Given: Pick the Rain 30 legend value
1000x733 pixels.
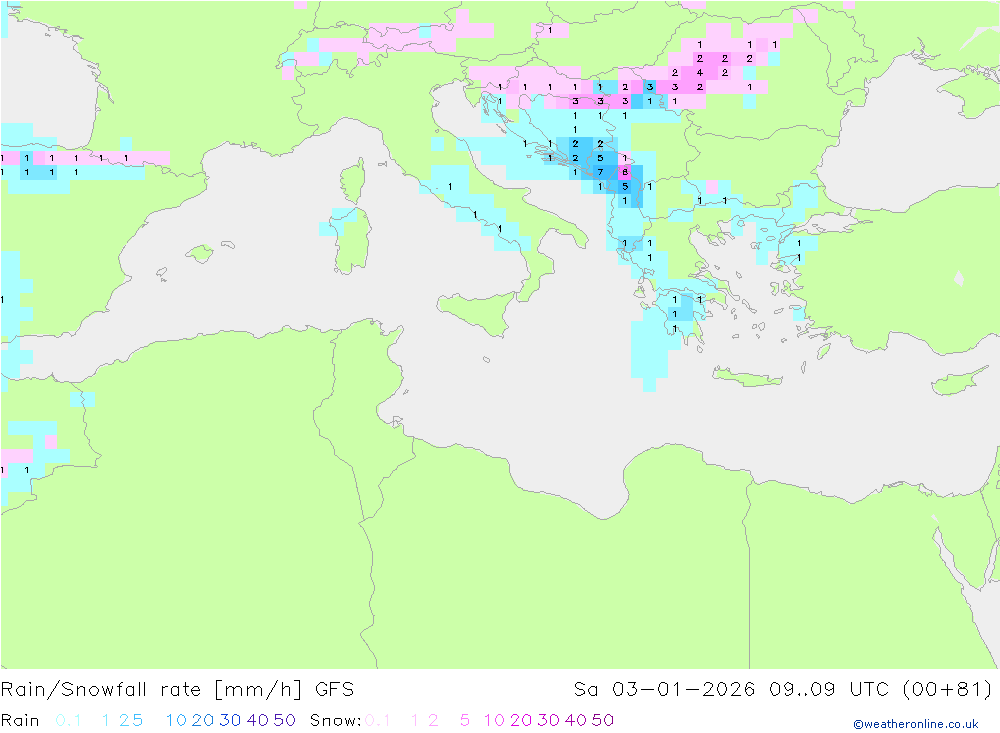Looking at the screenshot, I should (x=230, y=720).
